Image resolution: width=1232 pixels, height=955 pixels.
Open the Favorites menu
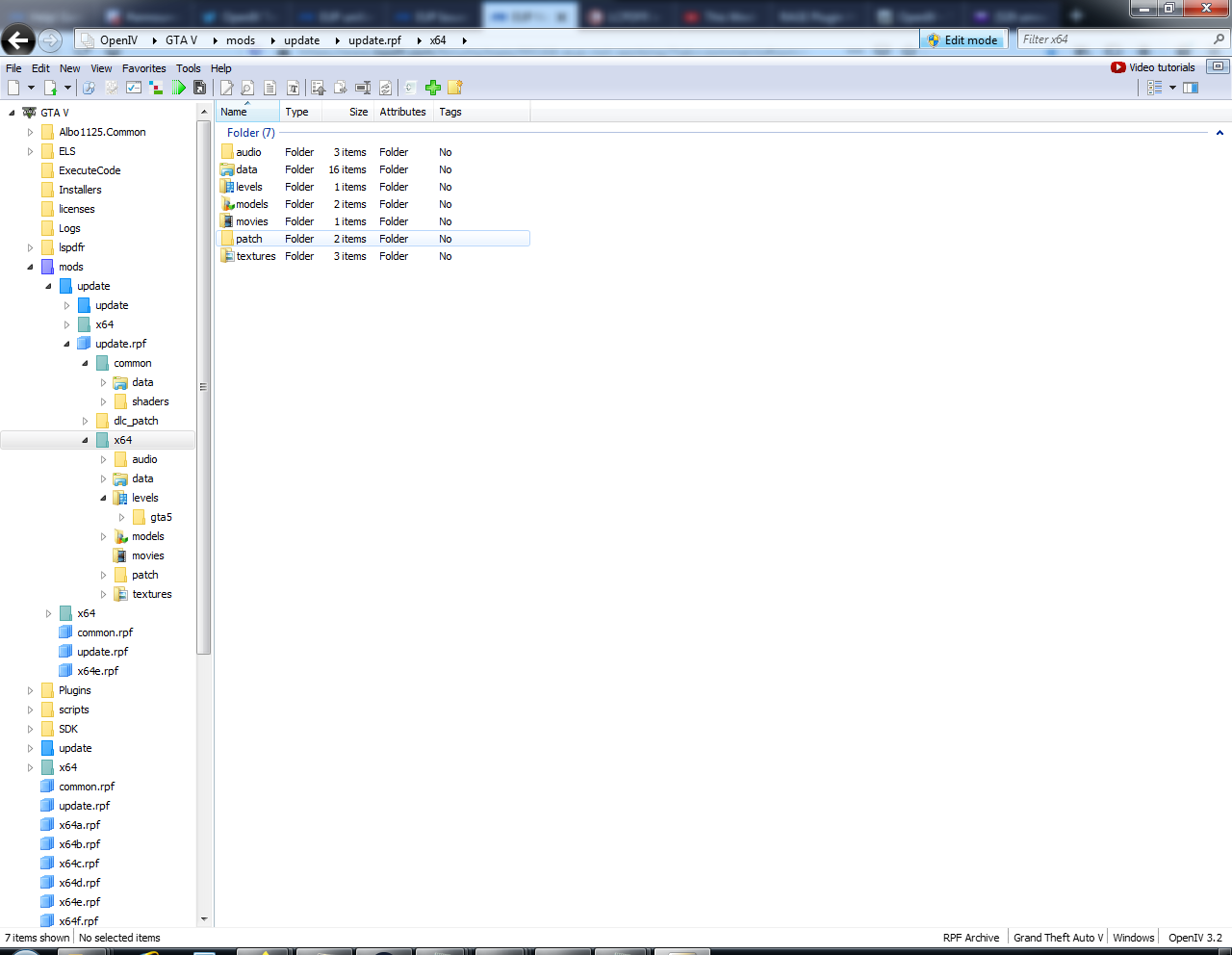click(x=144, y=68)
